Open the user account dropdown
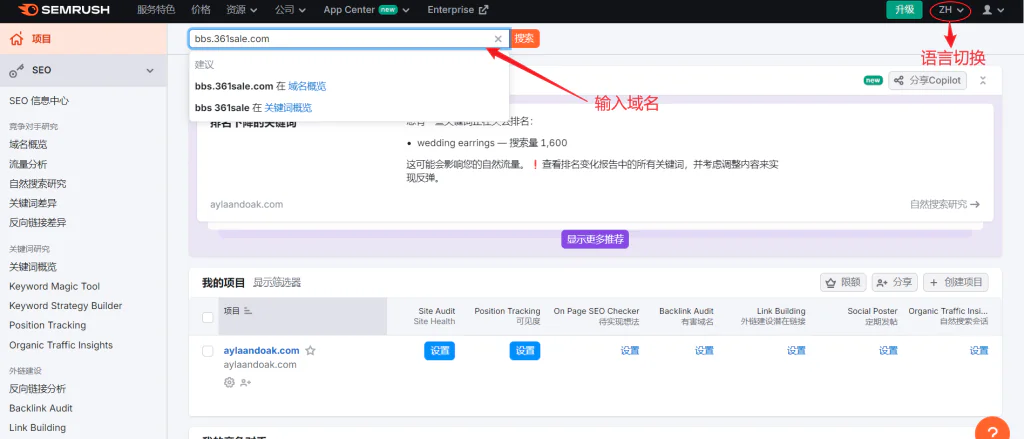1024x439 pixels. tap(992, 10)
